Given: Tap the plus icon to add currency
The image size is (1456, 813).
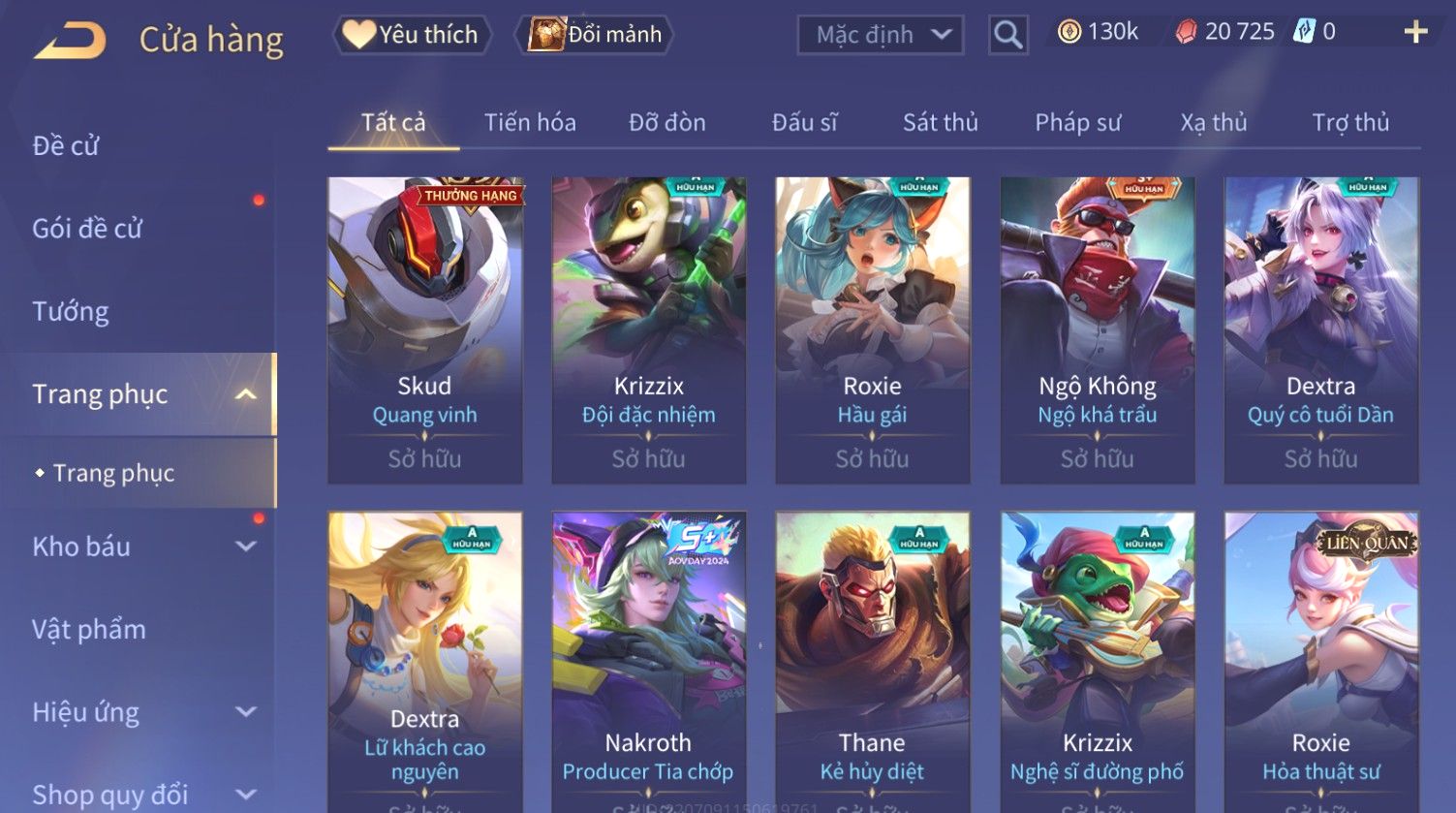Looking at the screenshot, I should pos(1415,32).
